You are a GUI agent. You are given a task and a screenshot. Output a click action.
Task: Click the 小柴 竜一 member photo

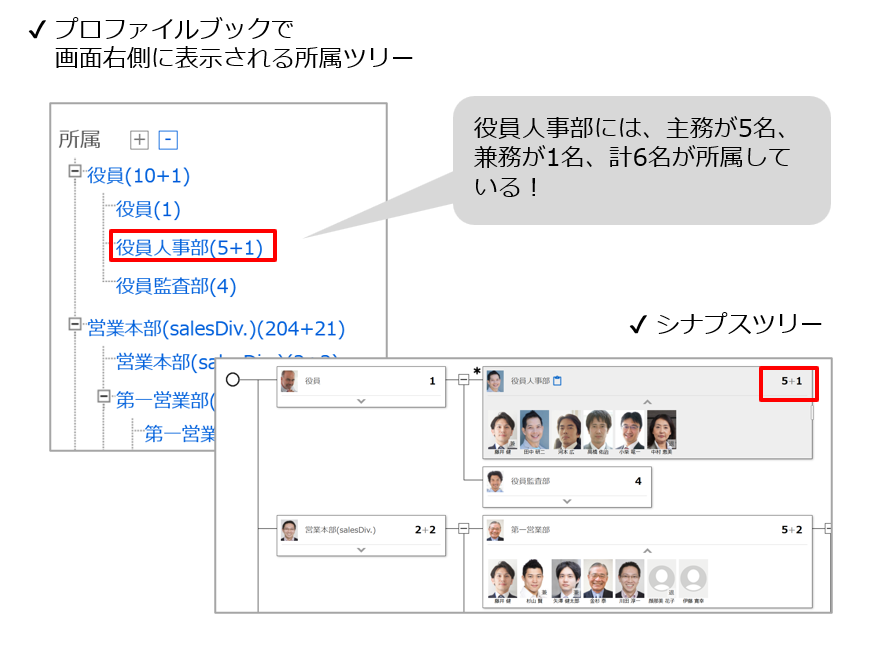tap(630, 430)
